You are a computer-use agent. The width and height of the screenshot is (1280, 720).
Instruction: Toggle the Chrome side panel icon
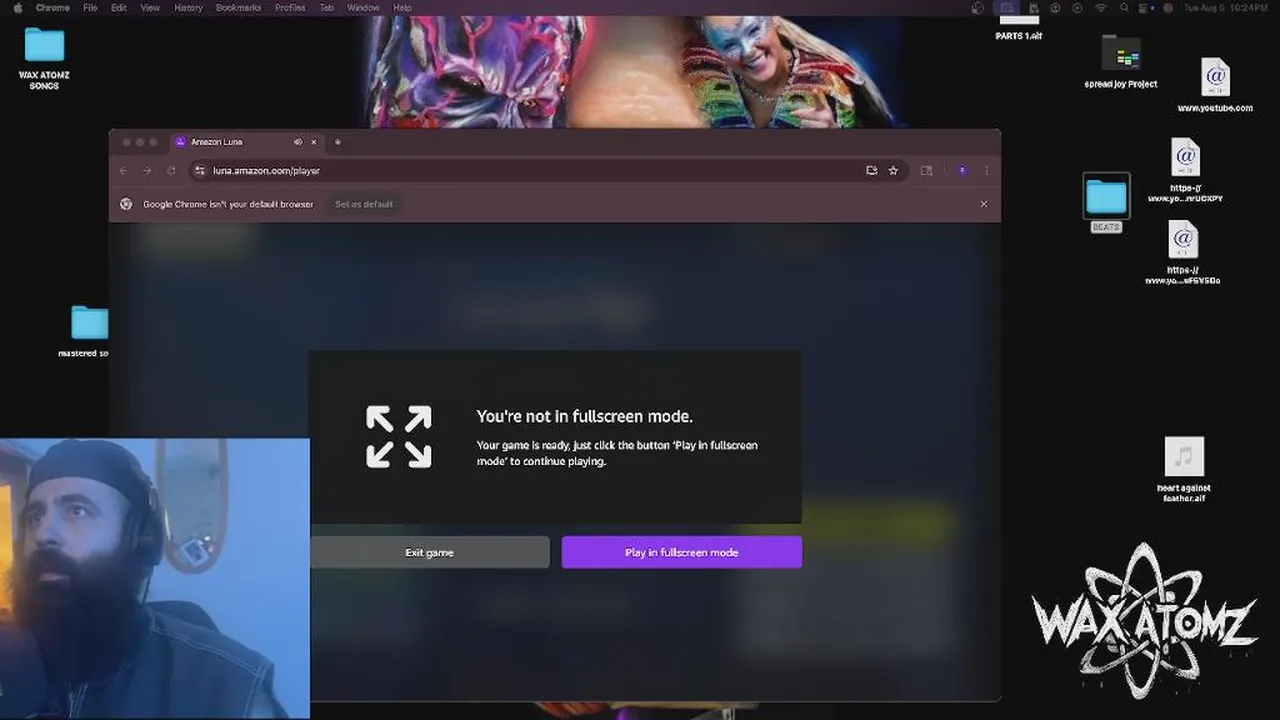[x=927, y=171]
